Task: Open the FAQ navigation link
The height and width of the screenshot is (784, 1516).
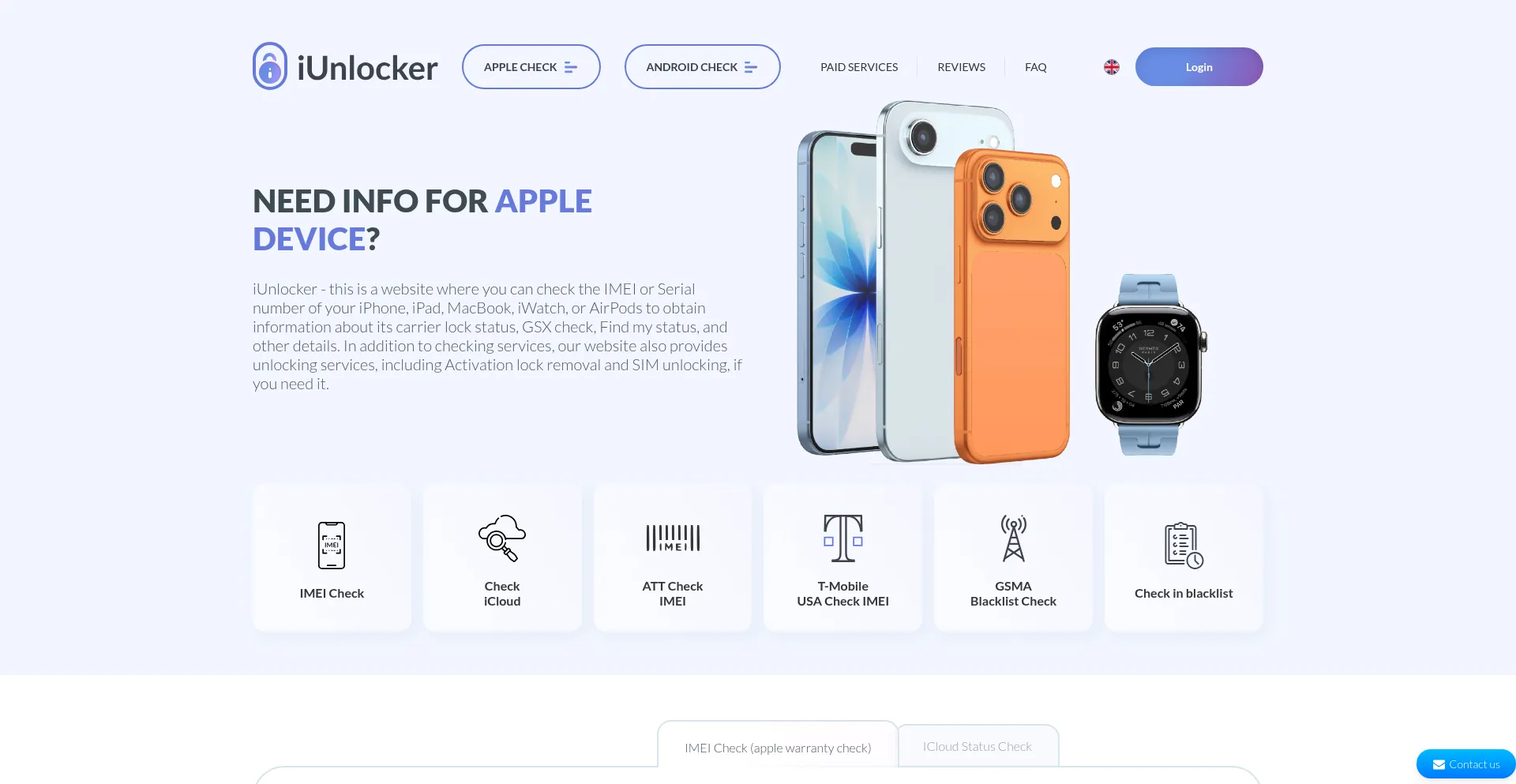Action: tap(1036, 67)
